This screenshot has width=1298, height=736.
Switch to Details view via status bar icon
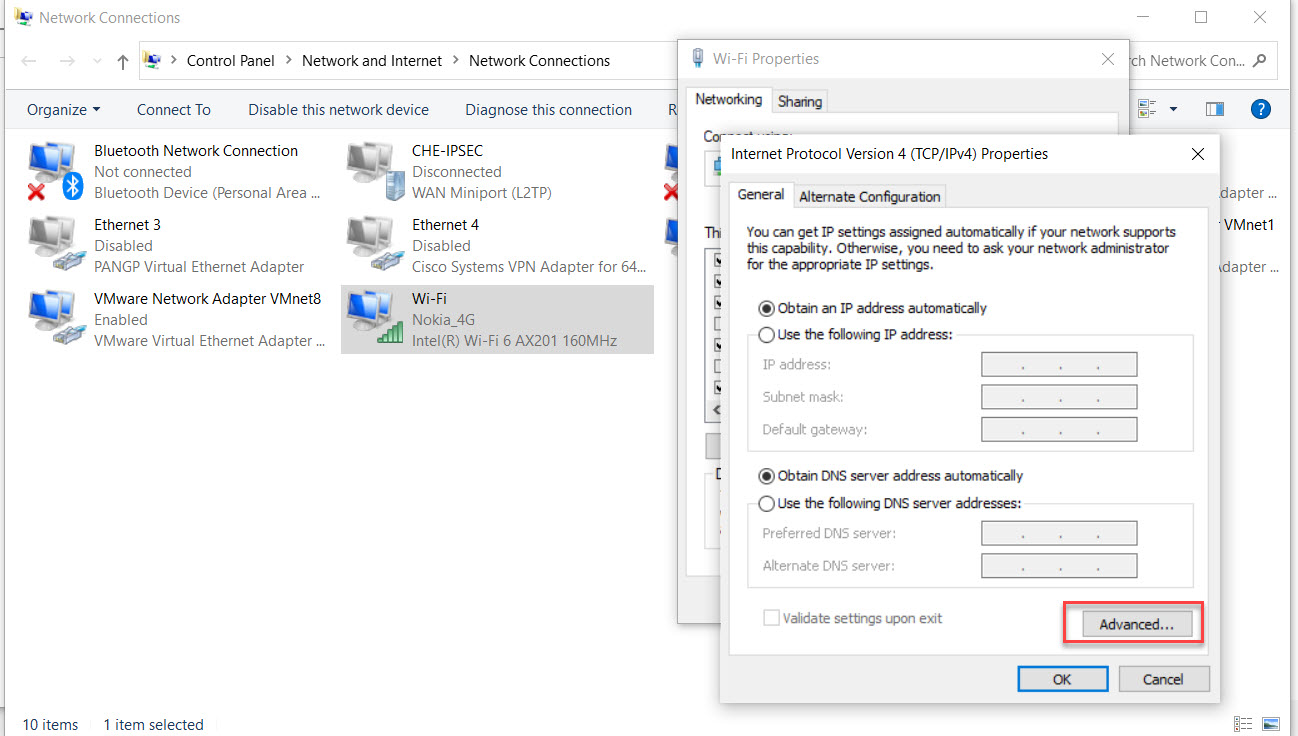point(1243,723)
